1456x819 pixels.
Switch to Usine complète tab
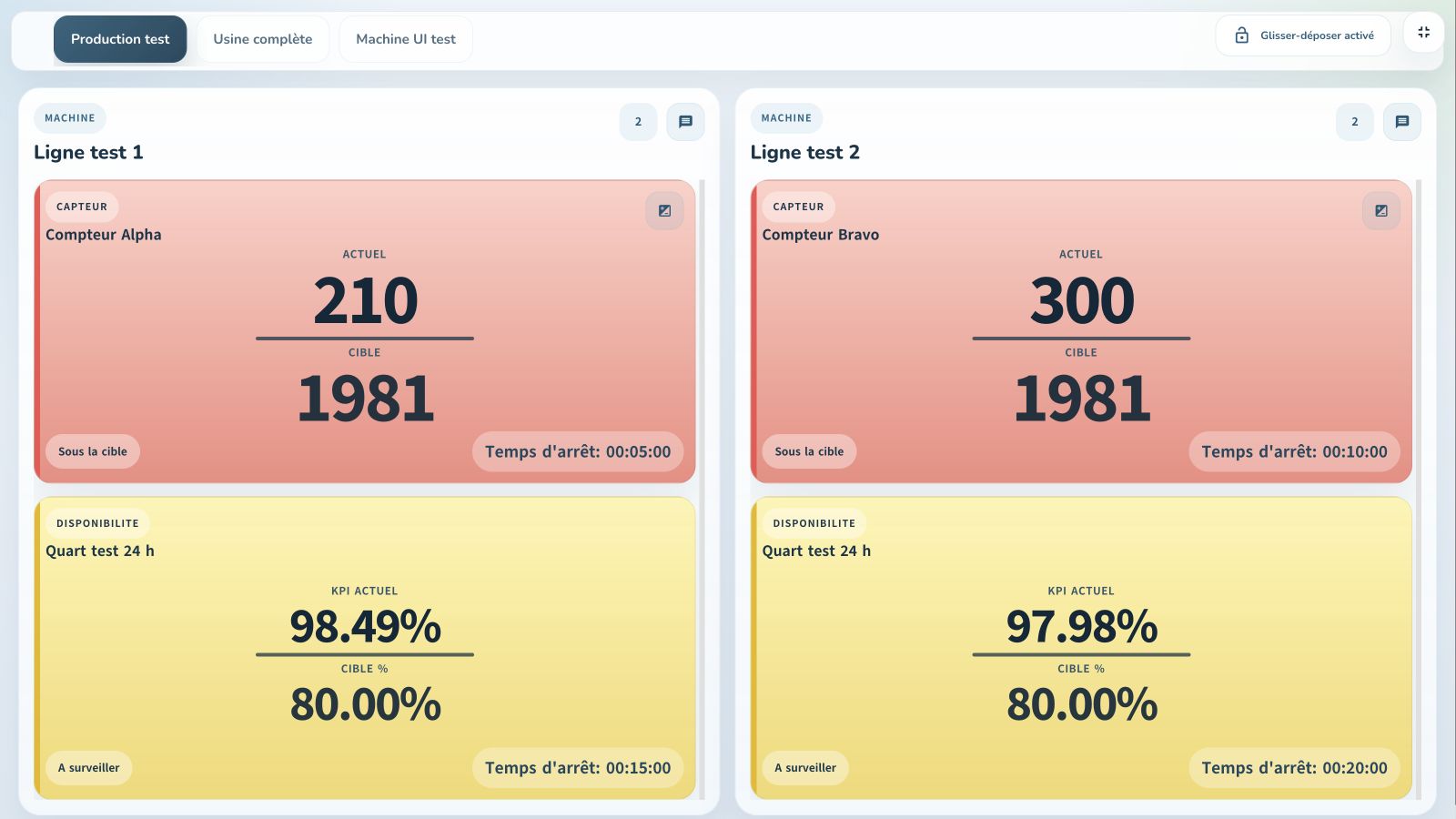tap(263, 39)
